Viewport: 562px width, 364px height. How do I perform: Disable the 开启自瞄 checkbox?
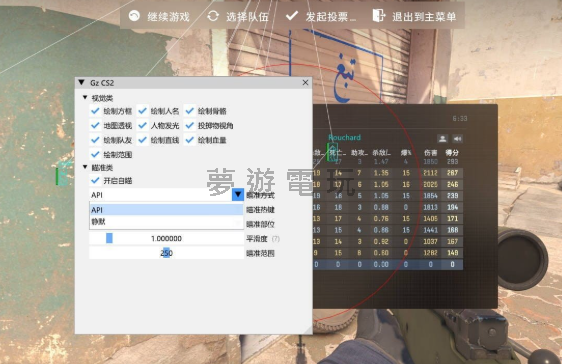coord(95,180)
